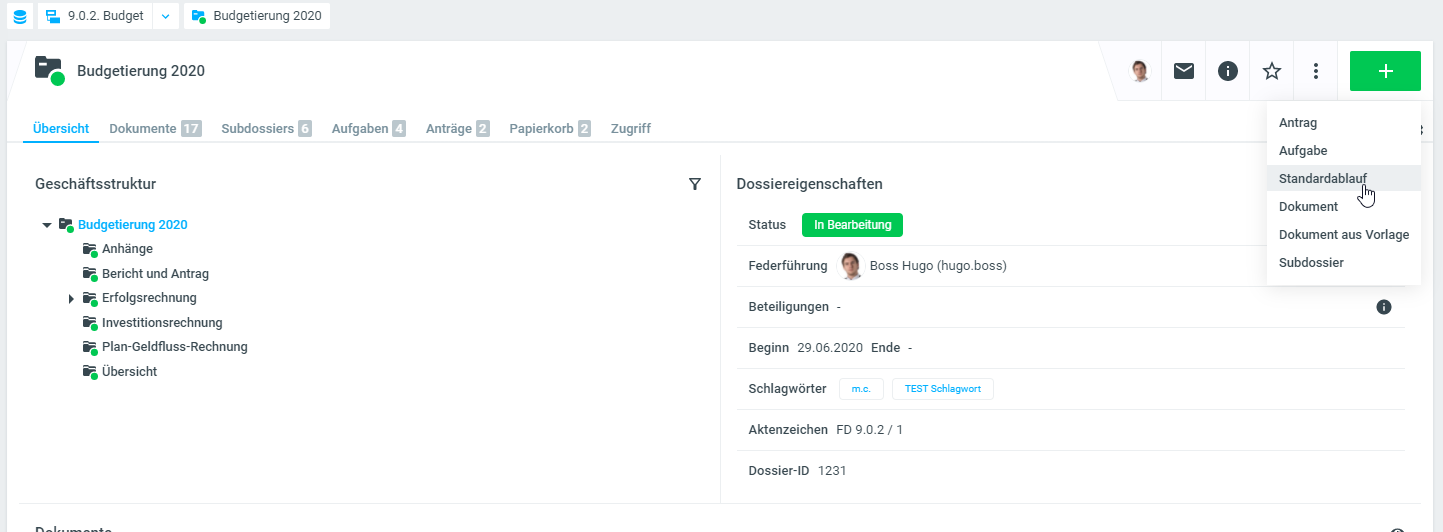This screenshot has width=1443, height=532.
Task: Open the Subdossiers tab
Action: (x=257, y=128)
